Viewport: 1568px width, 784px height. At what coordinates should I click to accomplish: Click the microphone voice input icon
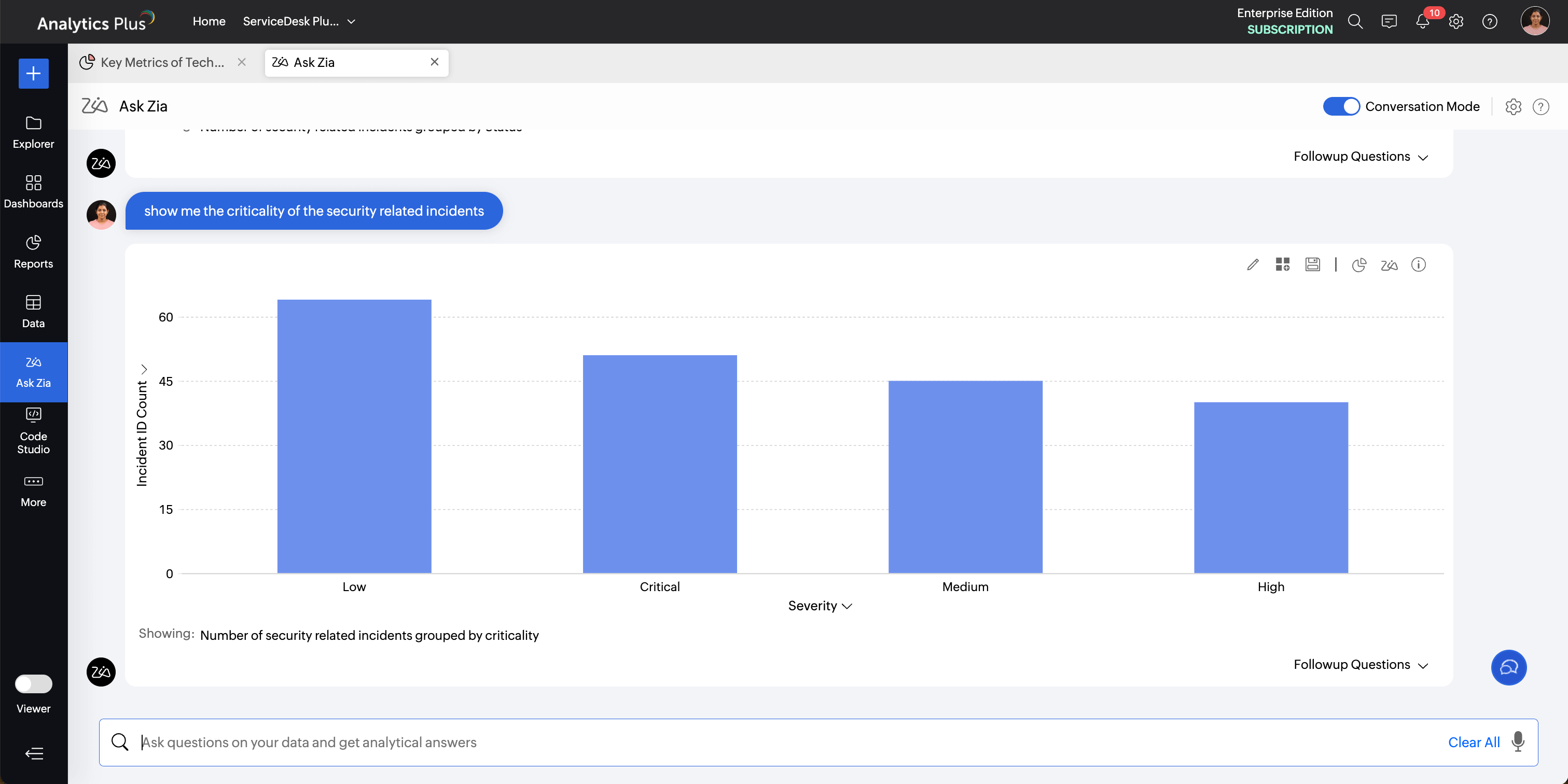coord(1518,741)
